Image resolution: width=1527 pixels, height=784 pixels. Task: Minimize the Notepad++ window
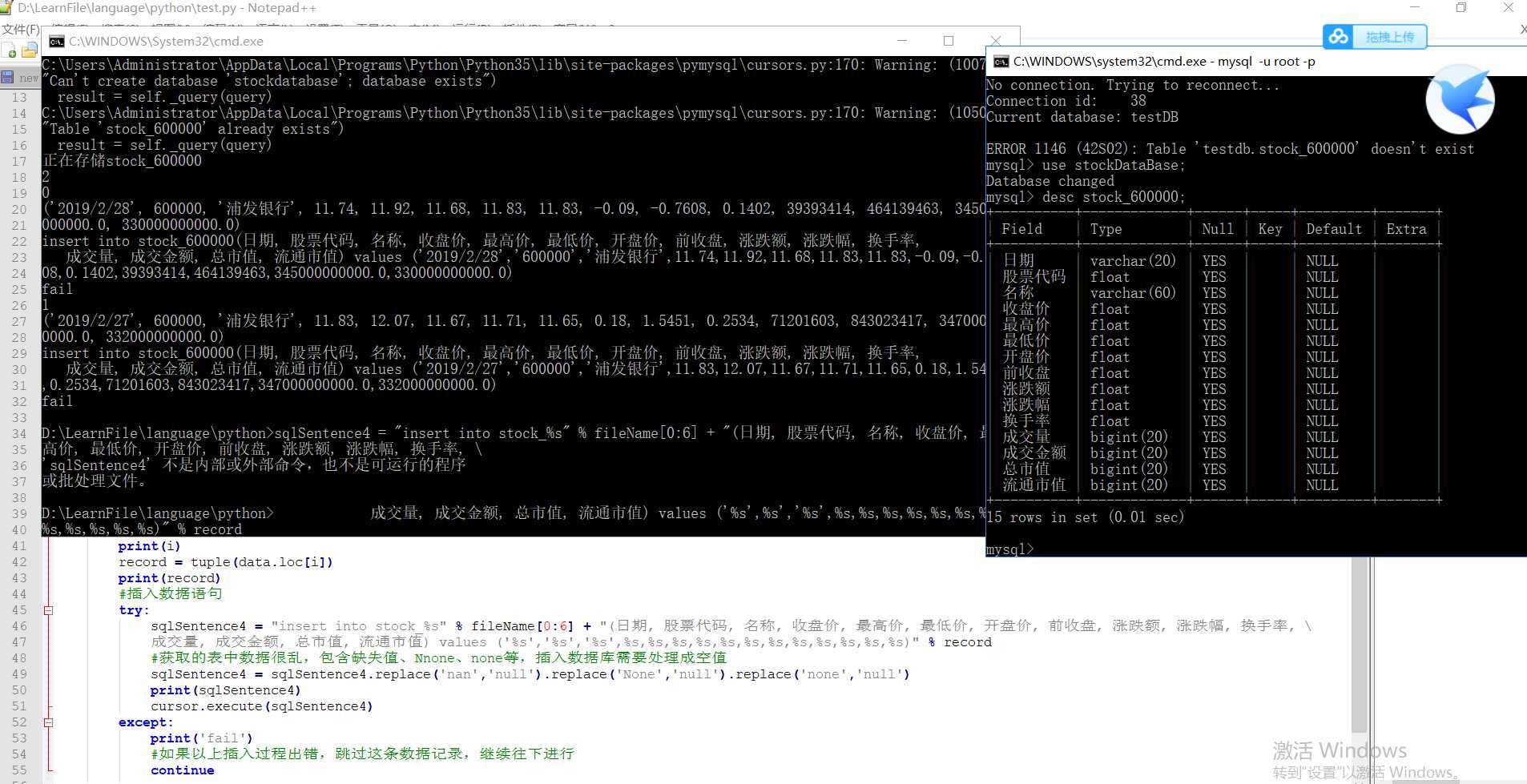1415,7
